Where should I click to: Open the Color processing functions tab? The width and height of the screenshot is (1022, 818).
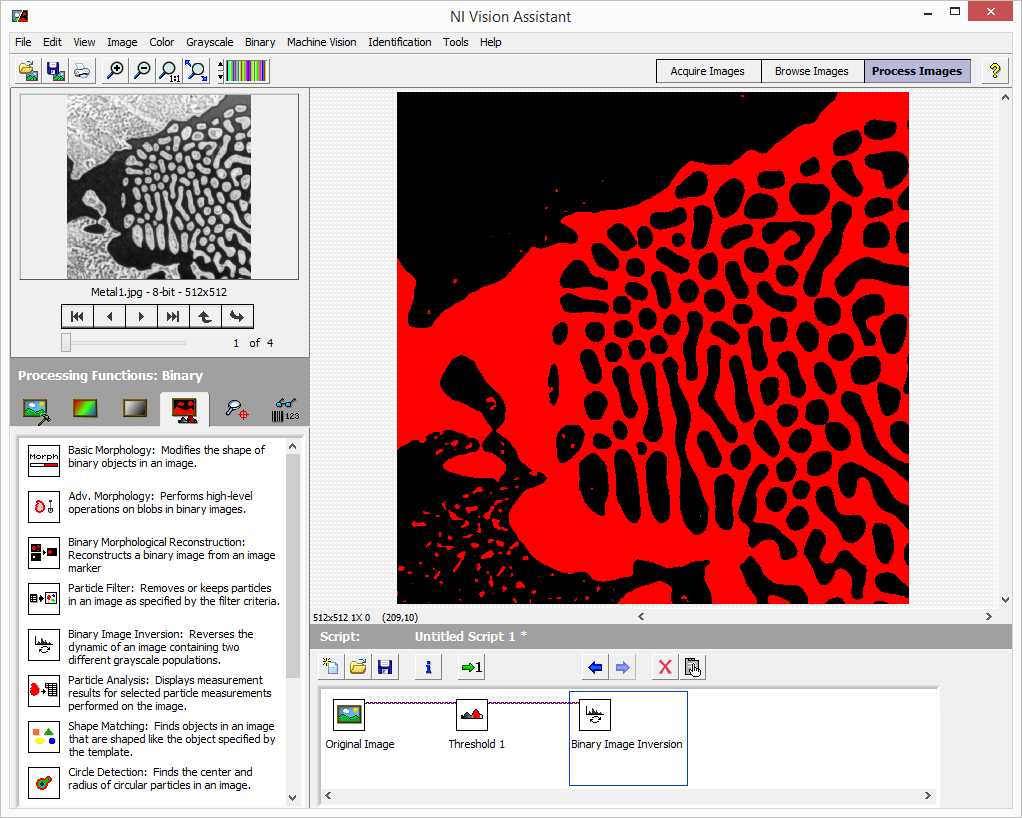[x=85, y=409]
